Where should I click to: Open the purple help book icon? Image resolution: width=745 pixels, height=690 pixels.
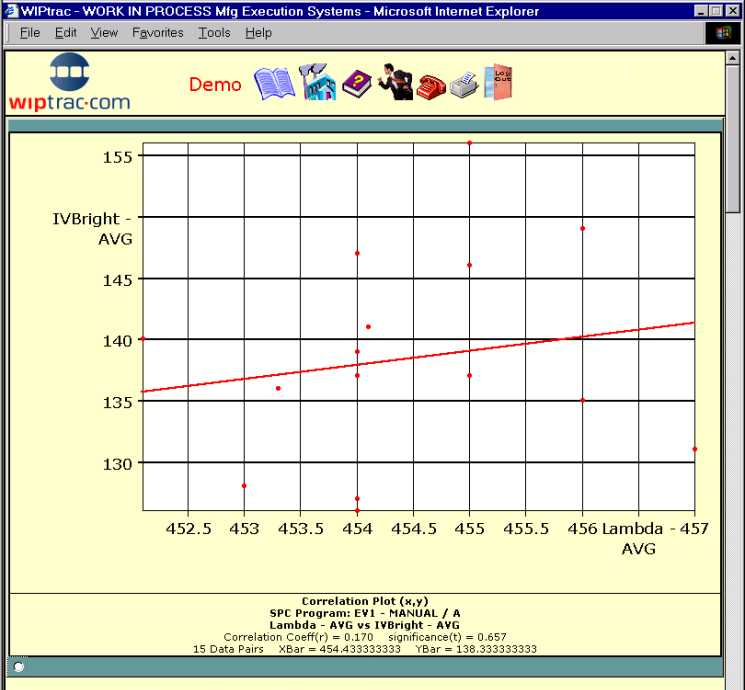pos(356,83)
